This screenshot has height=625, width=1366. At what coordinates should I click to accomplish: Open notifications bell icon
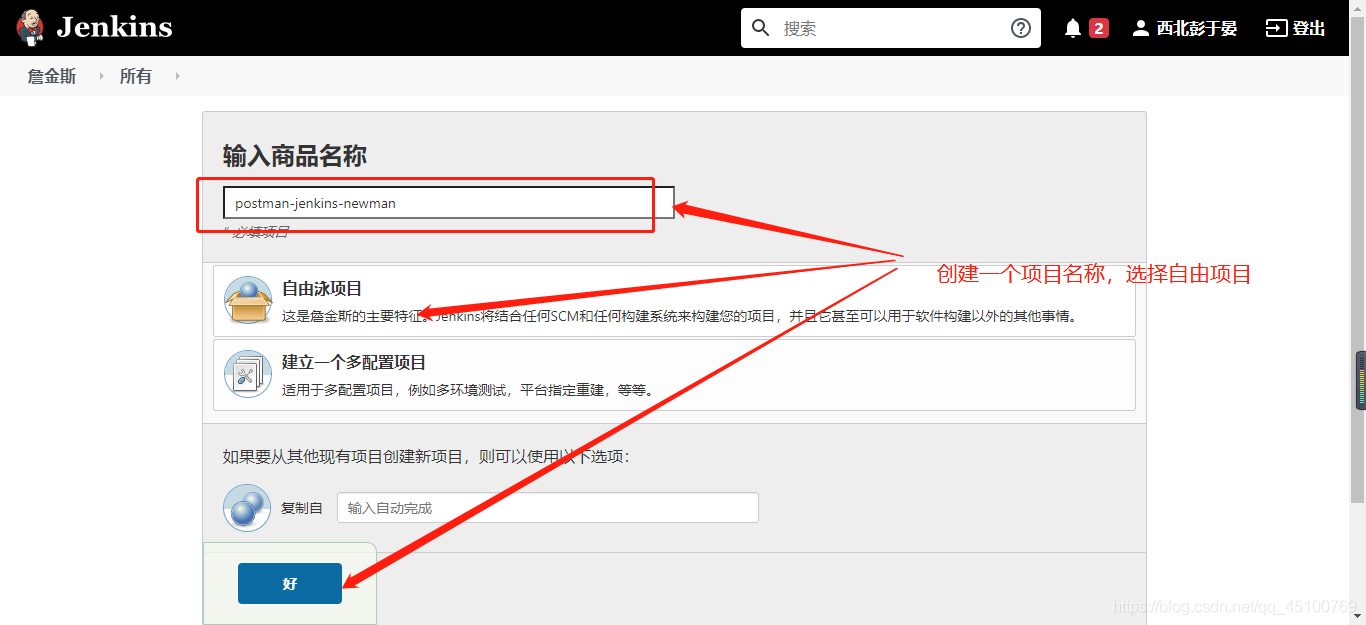[x=1073, y=28]
